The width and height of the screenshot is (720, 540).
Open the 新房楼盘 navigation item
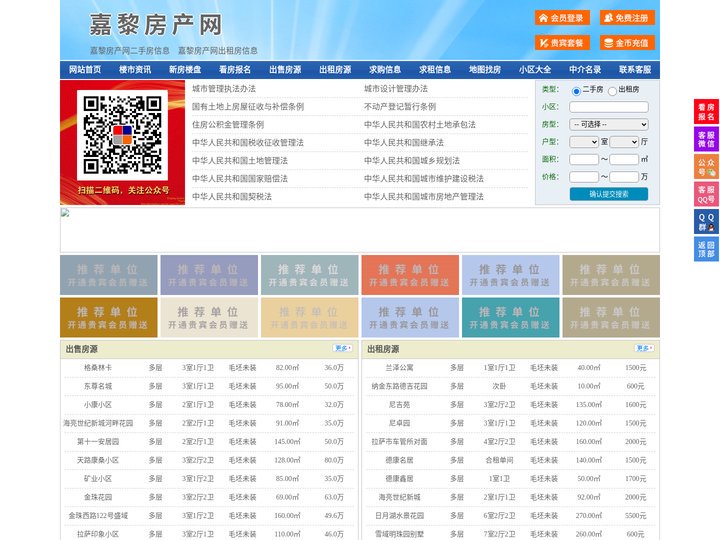(x=185, y=70)
